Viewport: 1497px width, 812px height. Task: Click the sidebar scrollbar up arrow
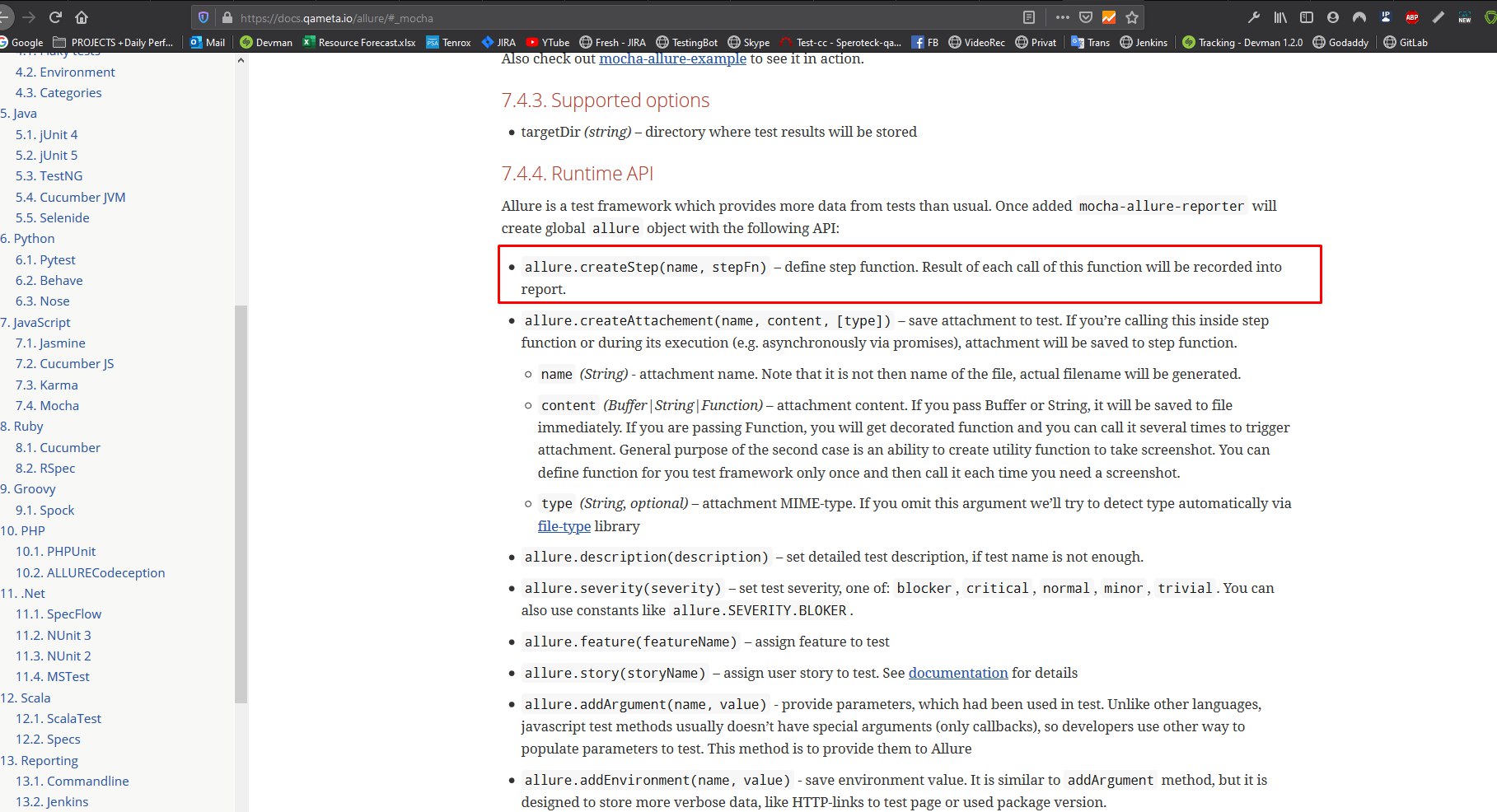click(241, 60)
